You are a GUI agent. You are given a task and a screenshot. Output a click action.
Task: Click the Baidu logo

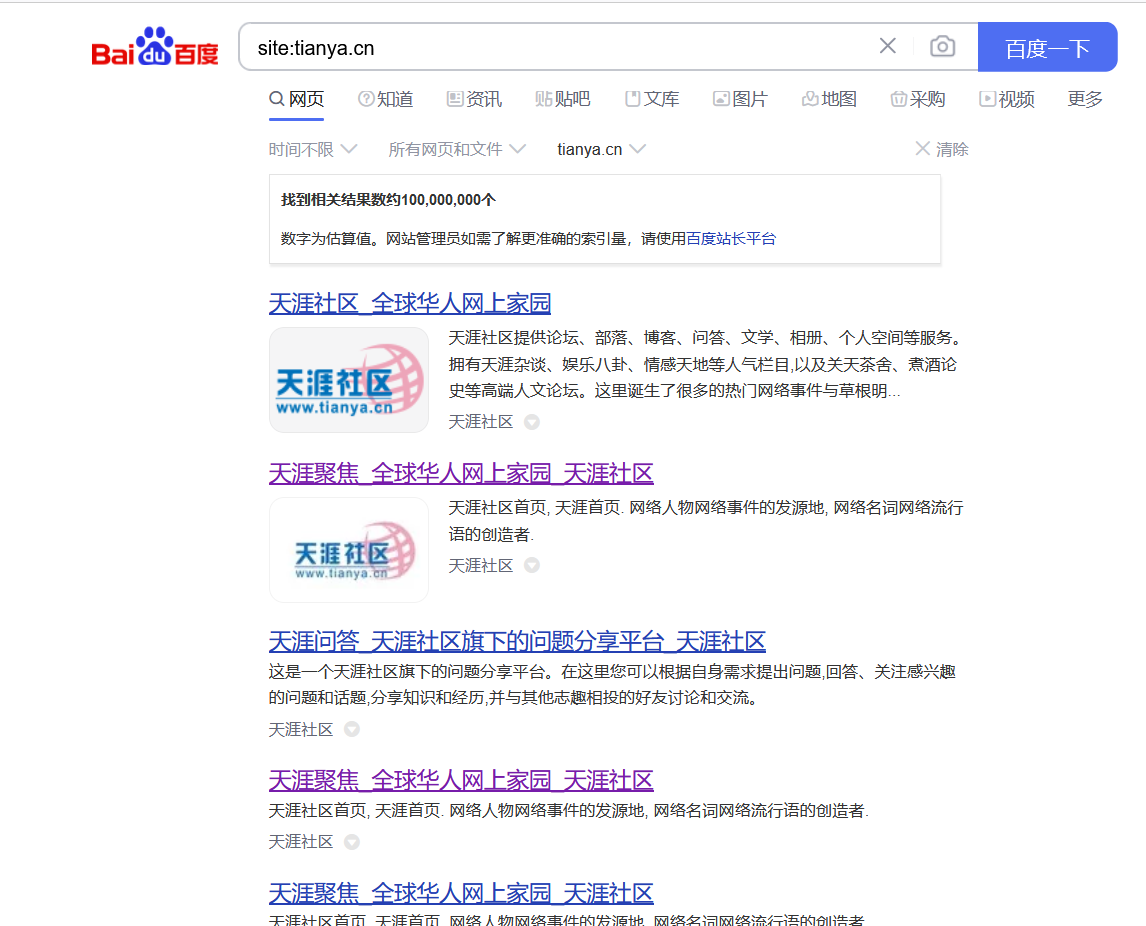click(155, 48)
